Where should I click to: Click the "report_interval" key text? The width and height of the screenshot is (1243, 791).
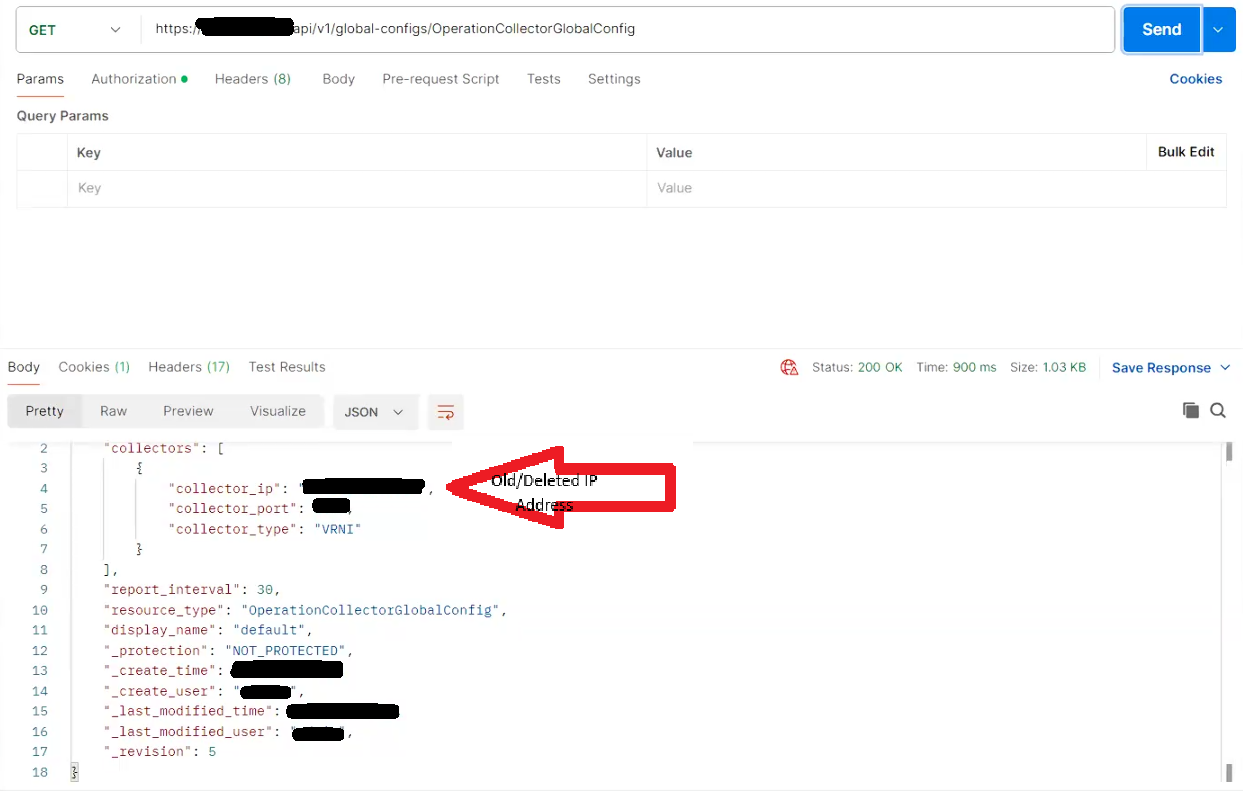174,590
